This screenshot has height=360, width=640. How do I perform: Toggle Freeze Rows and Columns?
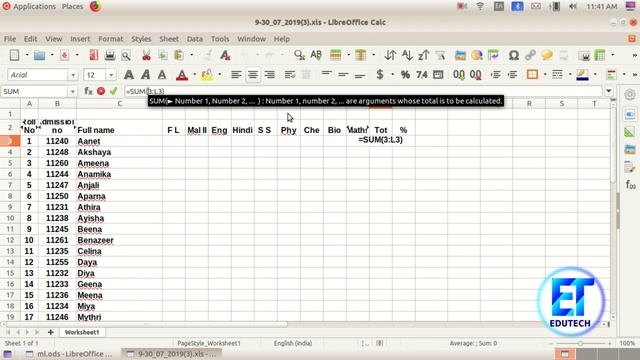point(600,55)
